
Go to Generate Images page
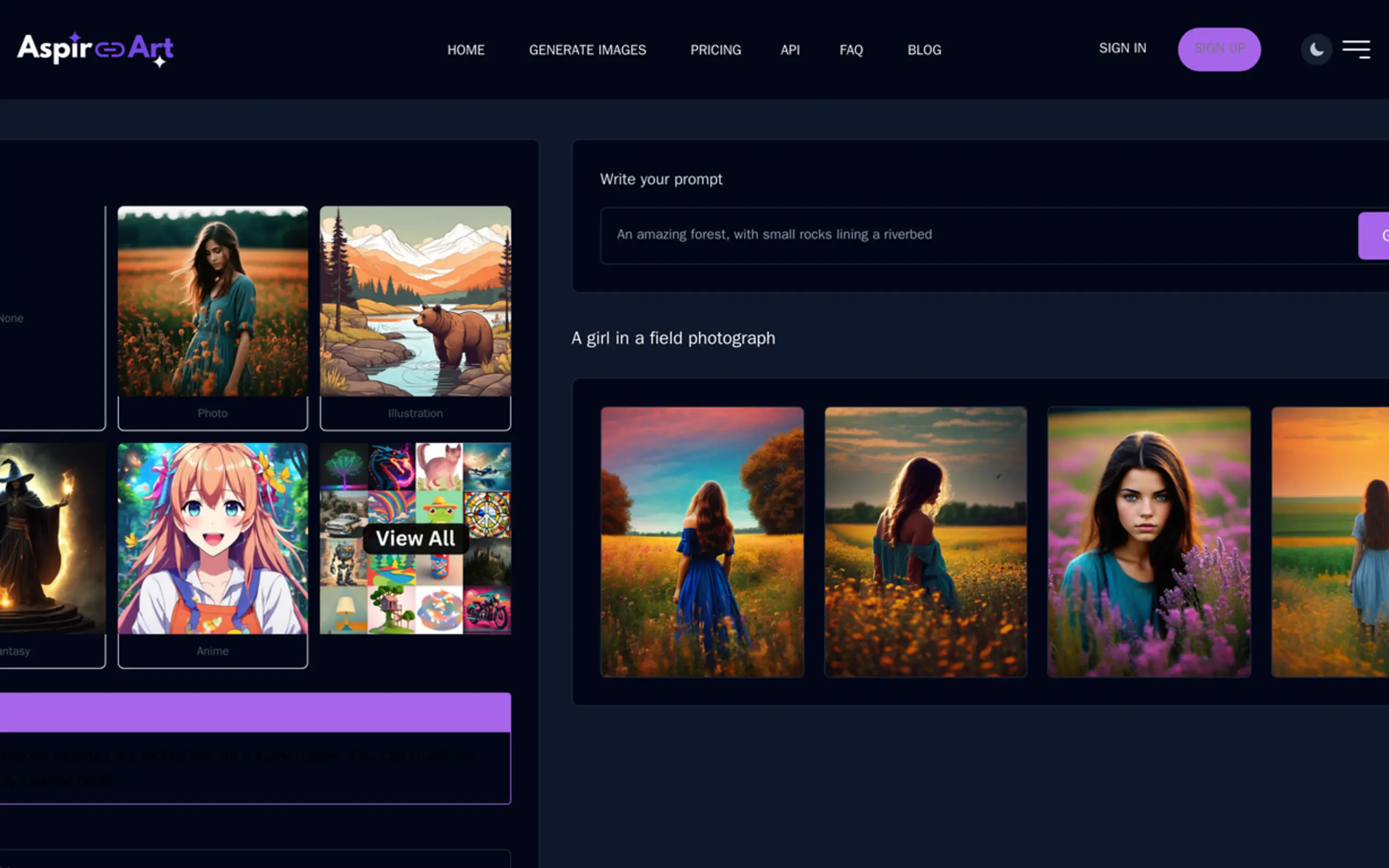587,50
